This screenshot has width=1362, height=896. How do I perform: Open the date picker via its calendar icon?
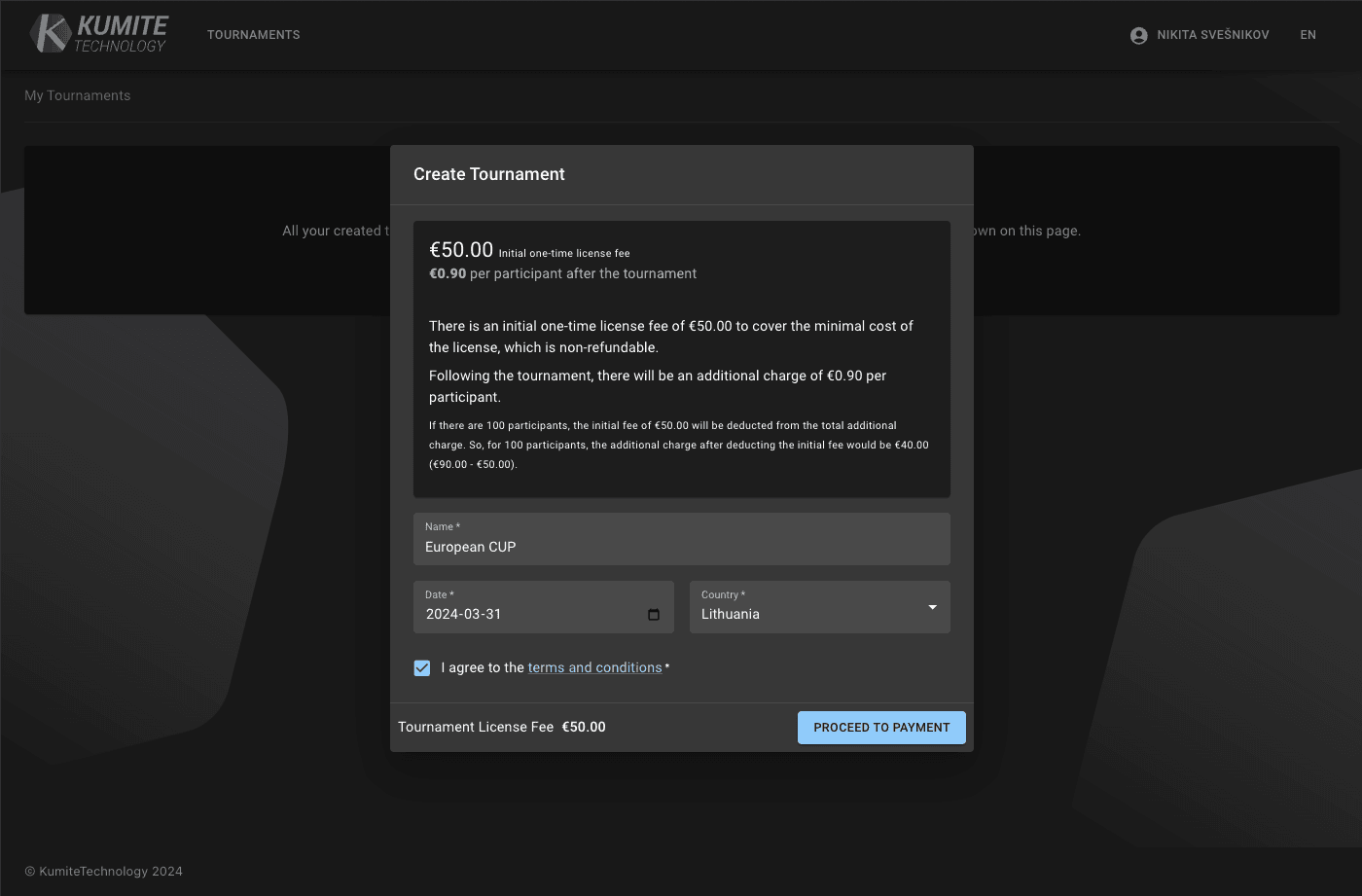652,614
